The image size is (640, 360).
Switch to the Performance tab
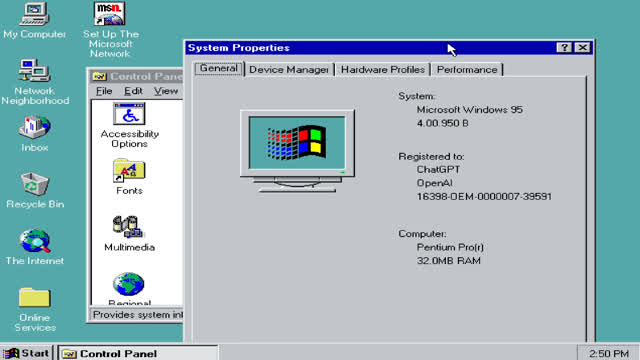pos(467,70)
